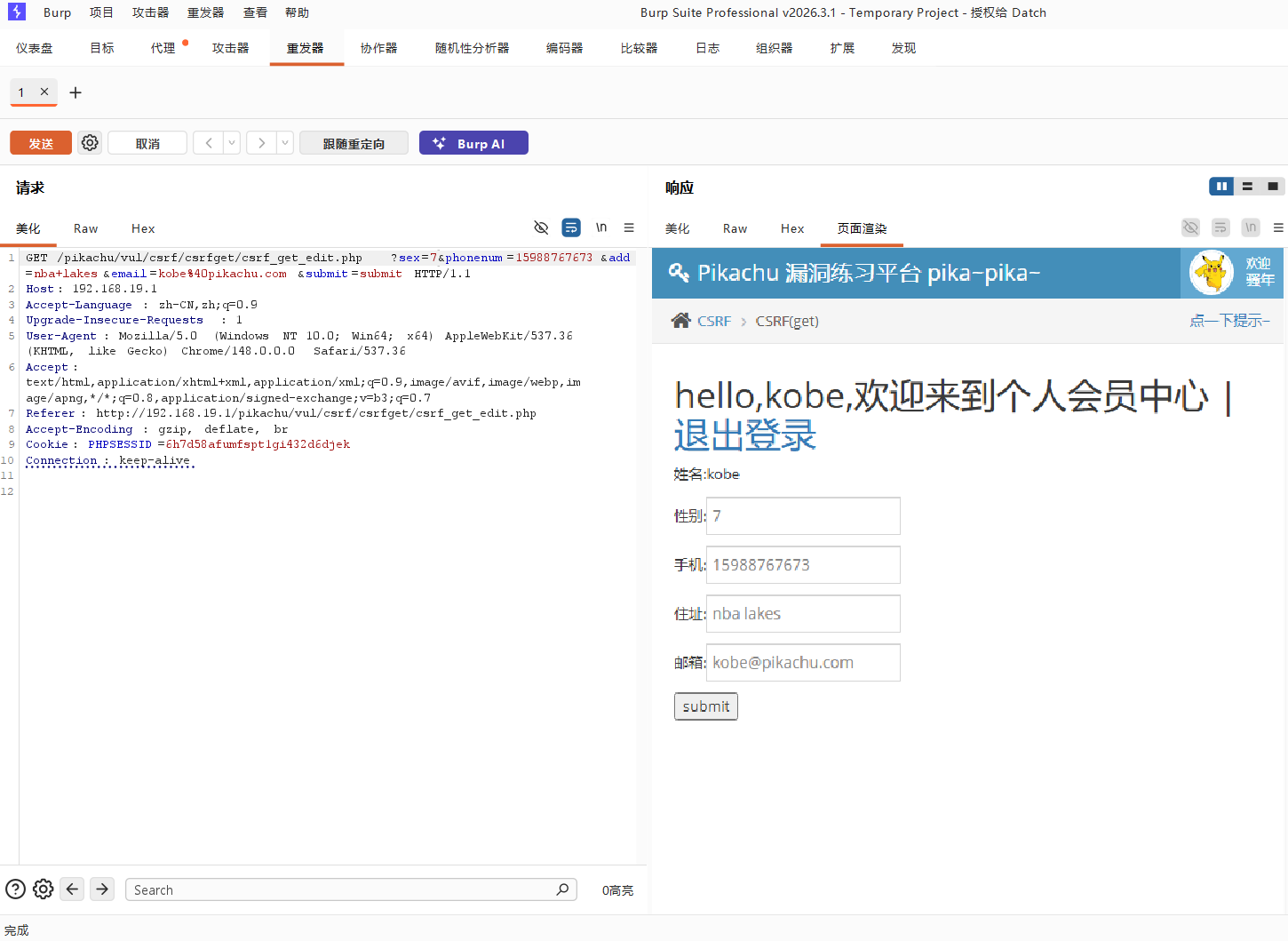1288x941 pixels.
Task: Toggle show newline characters in request
Action: tap(601, 228)
